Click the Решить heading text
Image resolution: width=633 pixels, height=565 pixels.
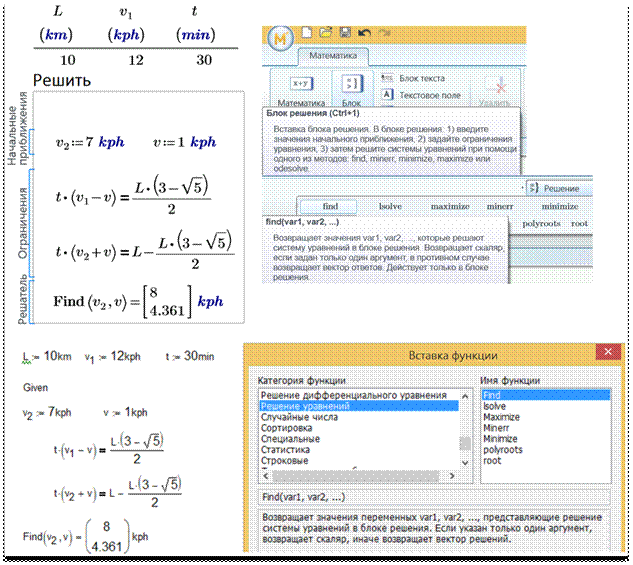62,81
